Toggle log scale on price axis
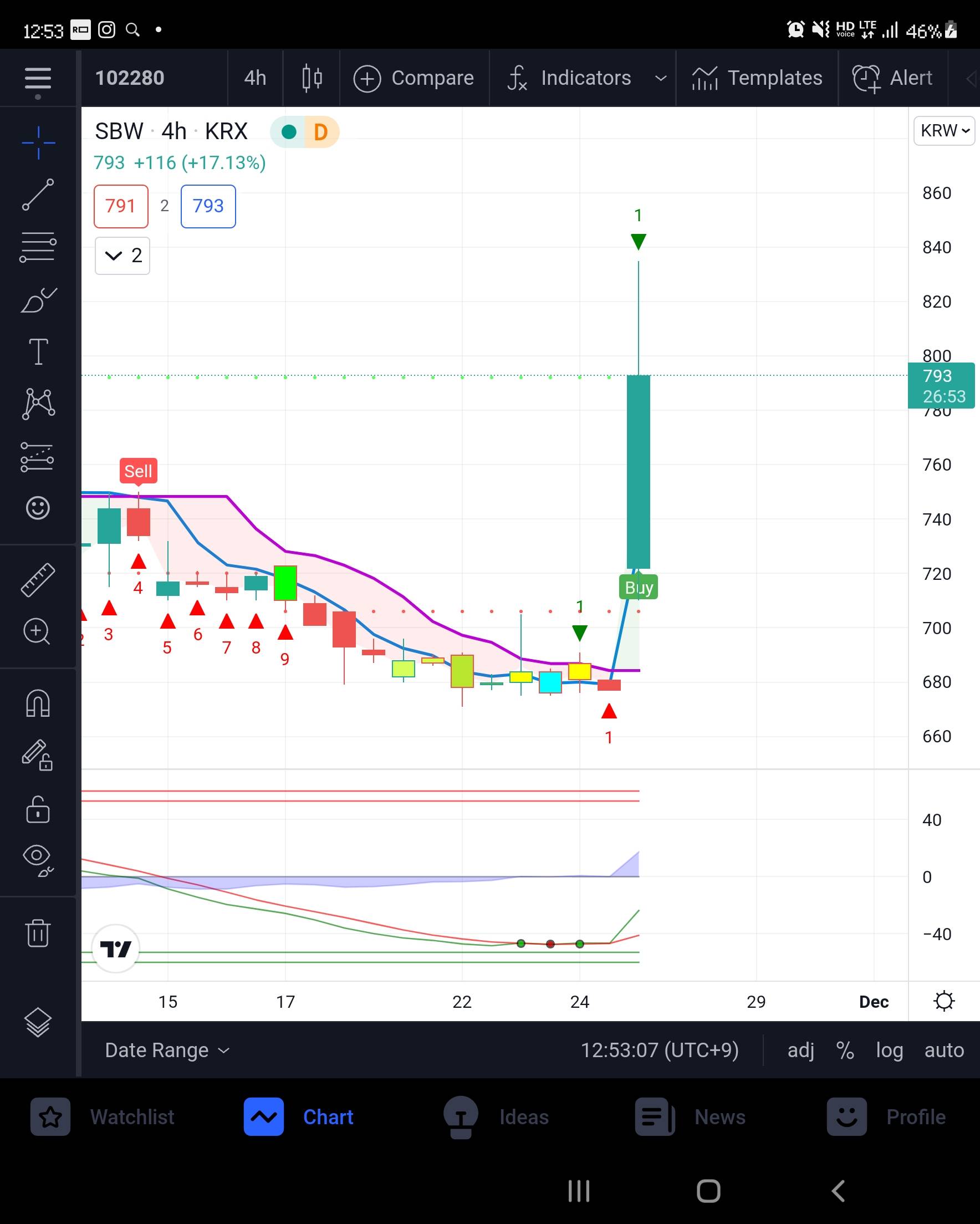 point(889,1050)
